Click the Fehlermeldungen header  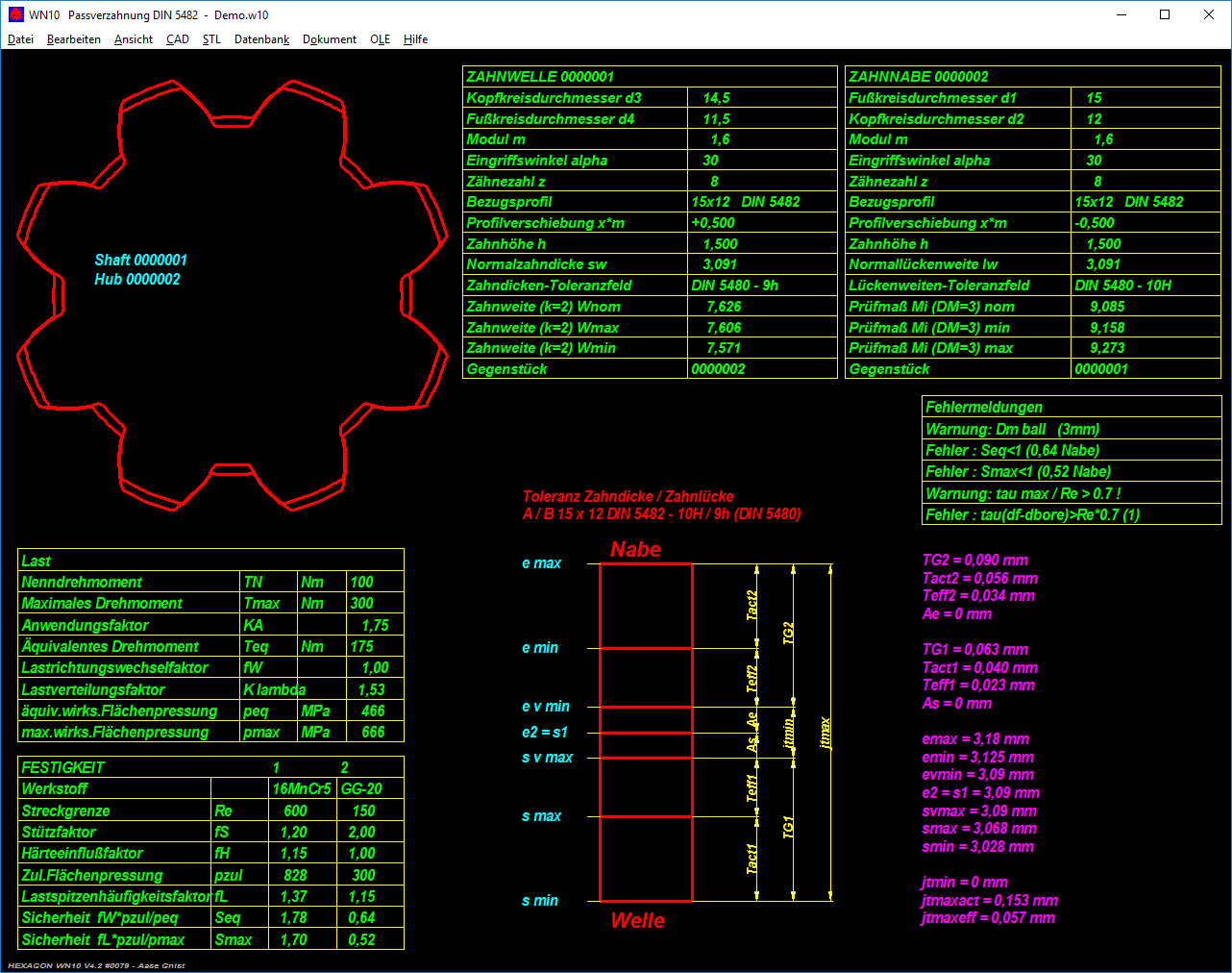tap(983, 407)
